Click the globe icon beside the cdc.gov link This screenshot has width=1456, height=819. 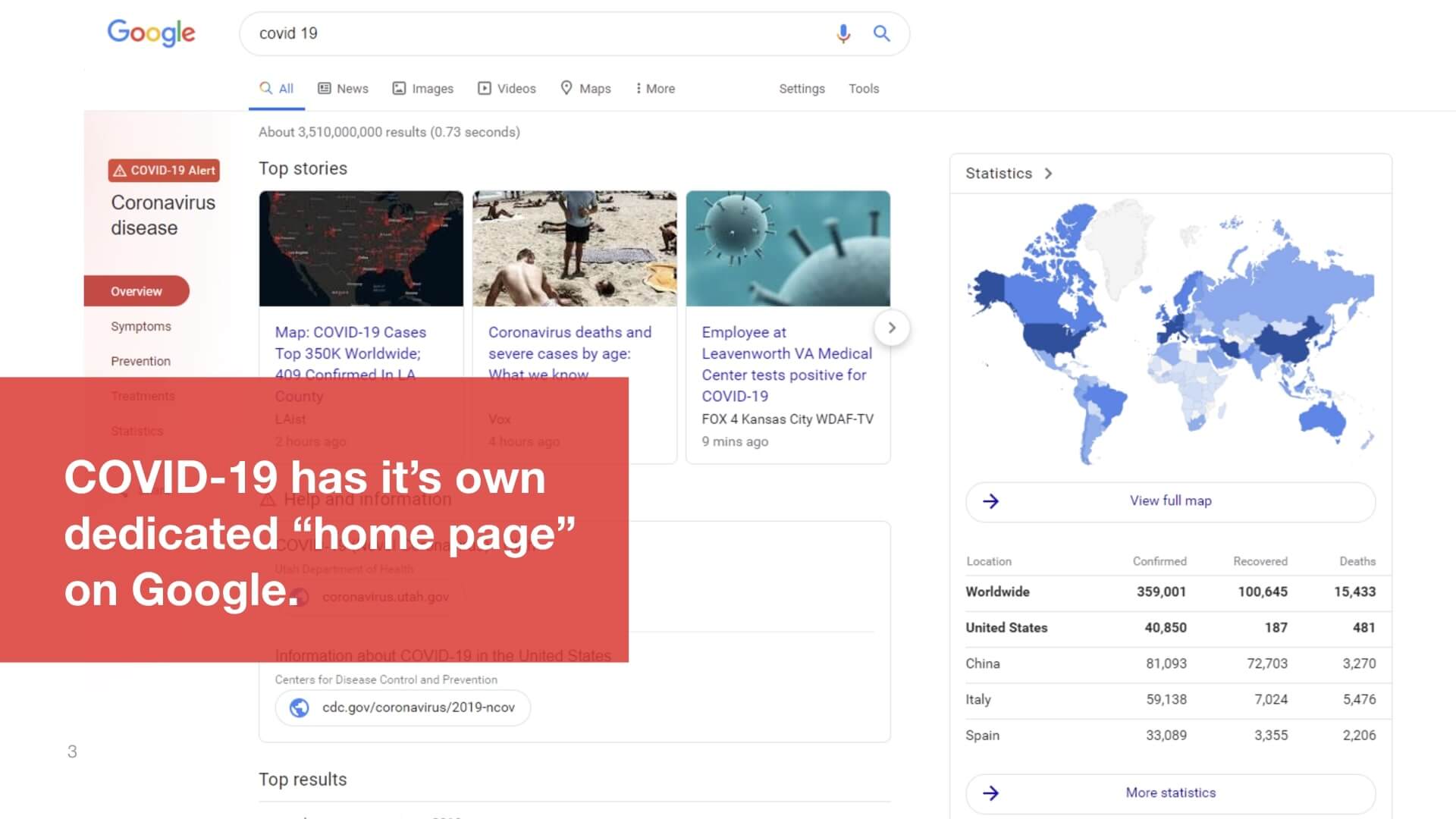point(300,708)
